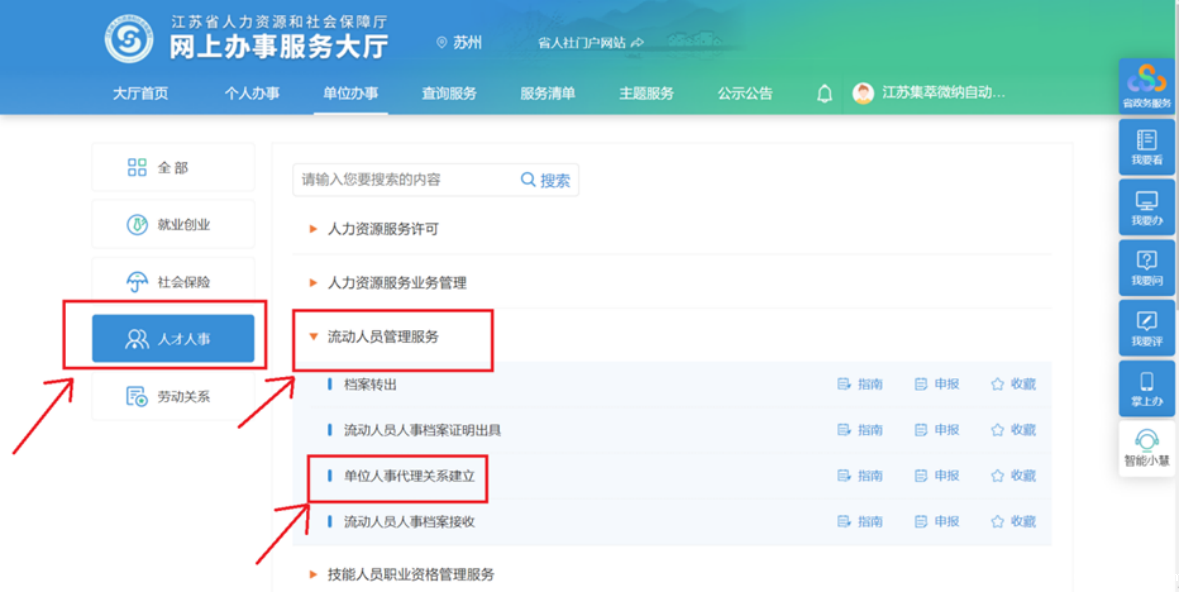
Task: Expand 人力资源服务许可 section
Action: (x=383, y=229)
